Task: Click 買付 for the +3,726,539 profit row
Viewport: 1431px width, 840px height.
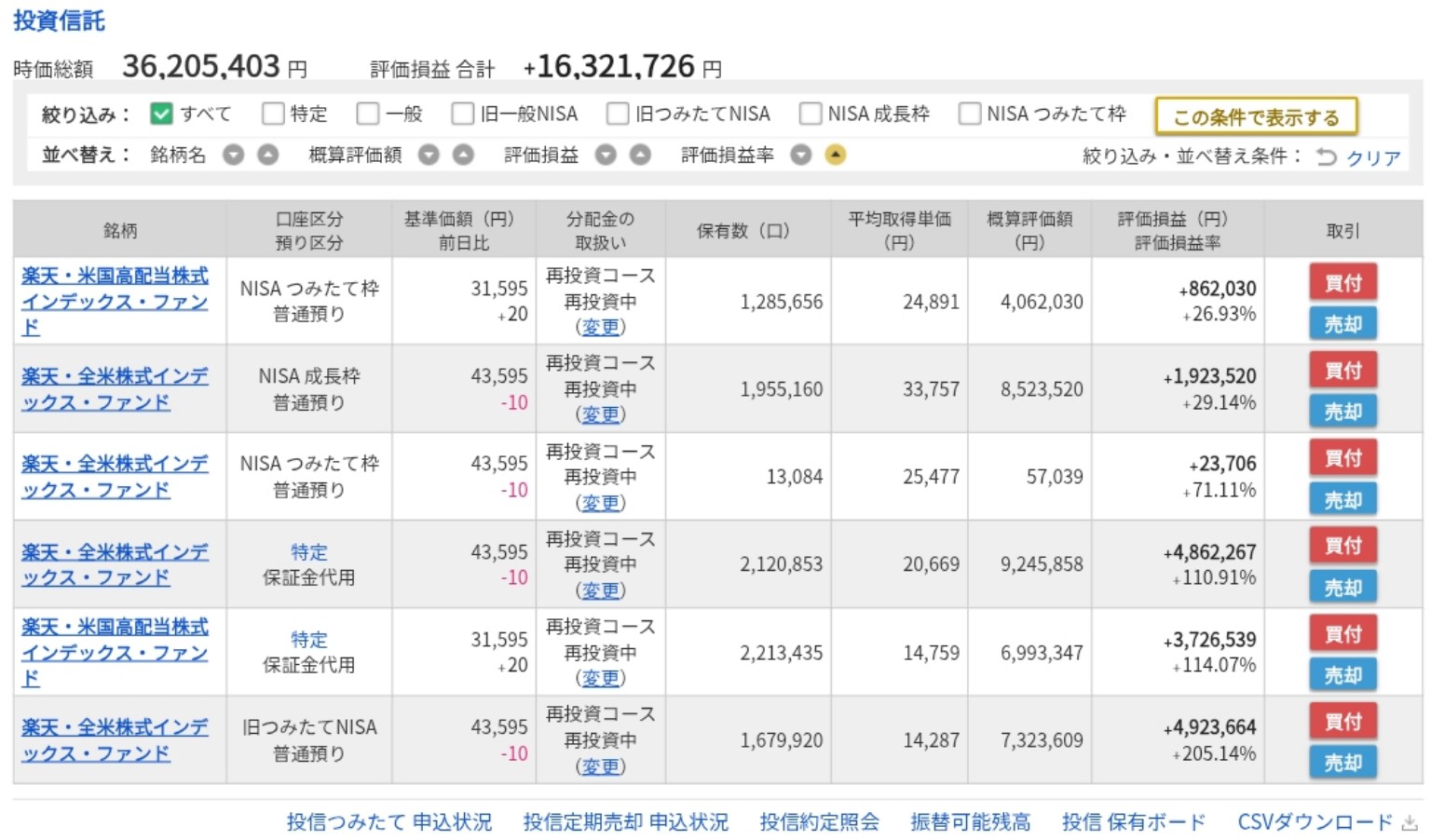Action: click(1342, 633)
